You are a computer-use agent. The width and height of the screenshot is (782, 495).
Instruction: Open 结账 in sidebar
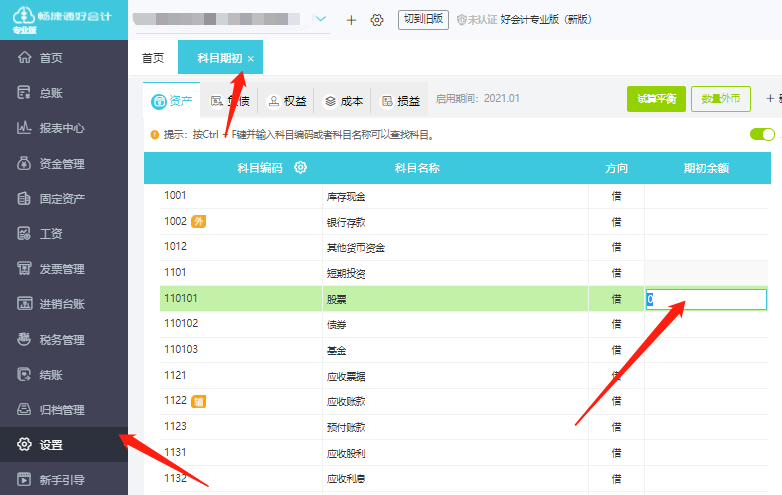tap(64, 374)
